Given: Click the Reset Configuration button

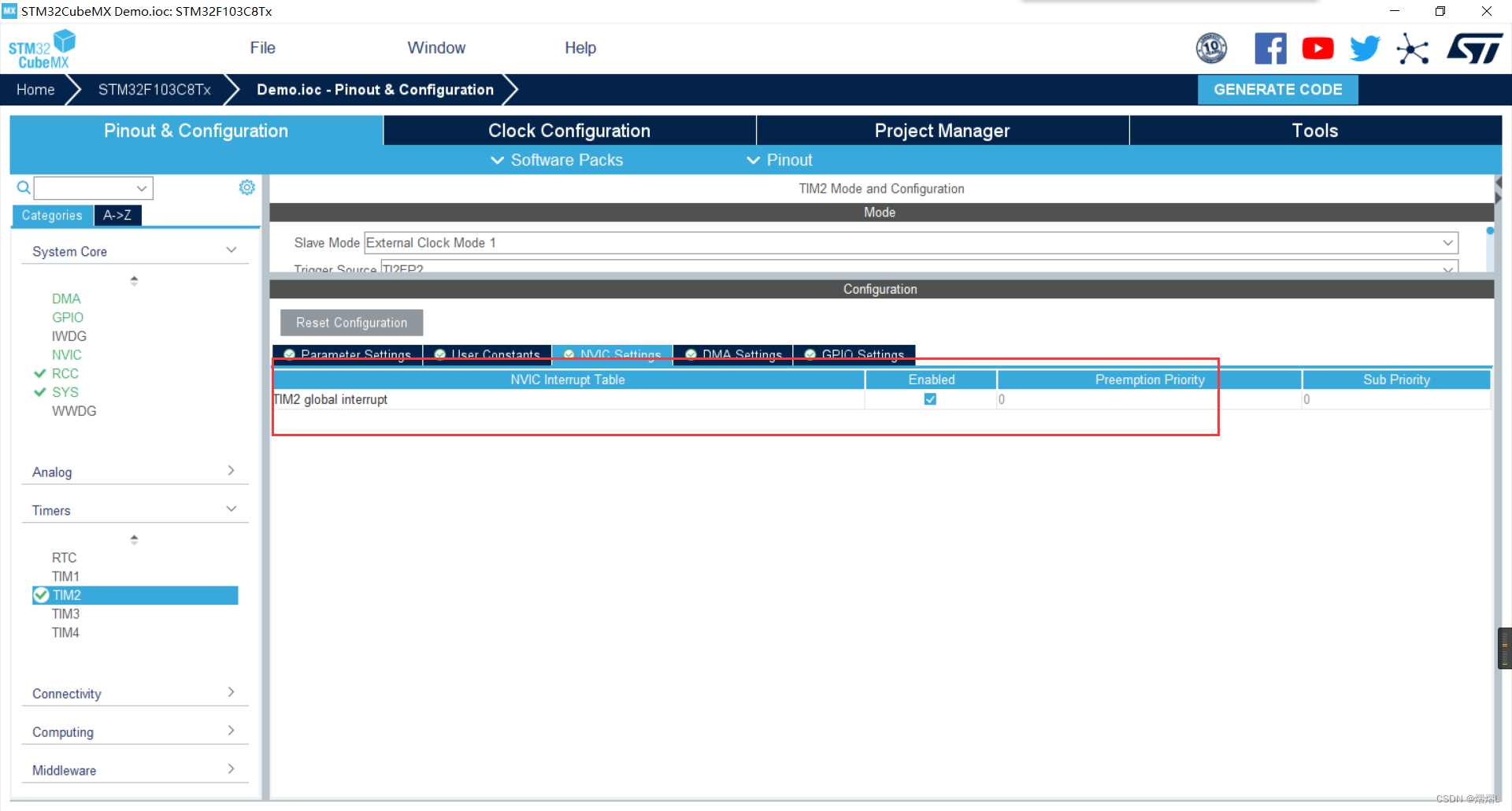Looking at the screenshot, I should 351,323.
